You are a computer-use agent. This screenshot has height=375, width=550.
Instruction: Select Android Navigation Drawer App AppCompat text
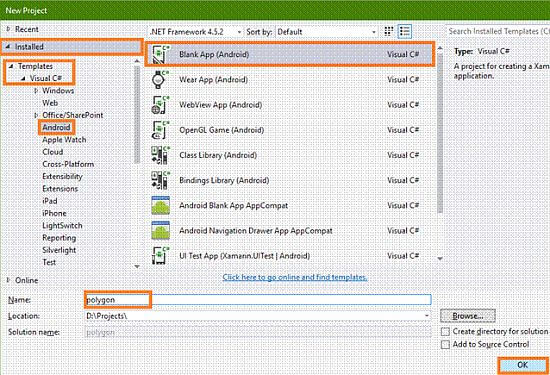pos(256,230)
